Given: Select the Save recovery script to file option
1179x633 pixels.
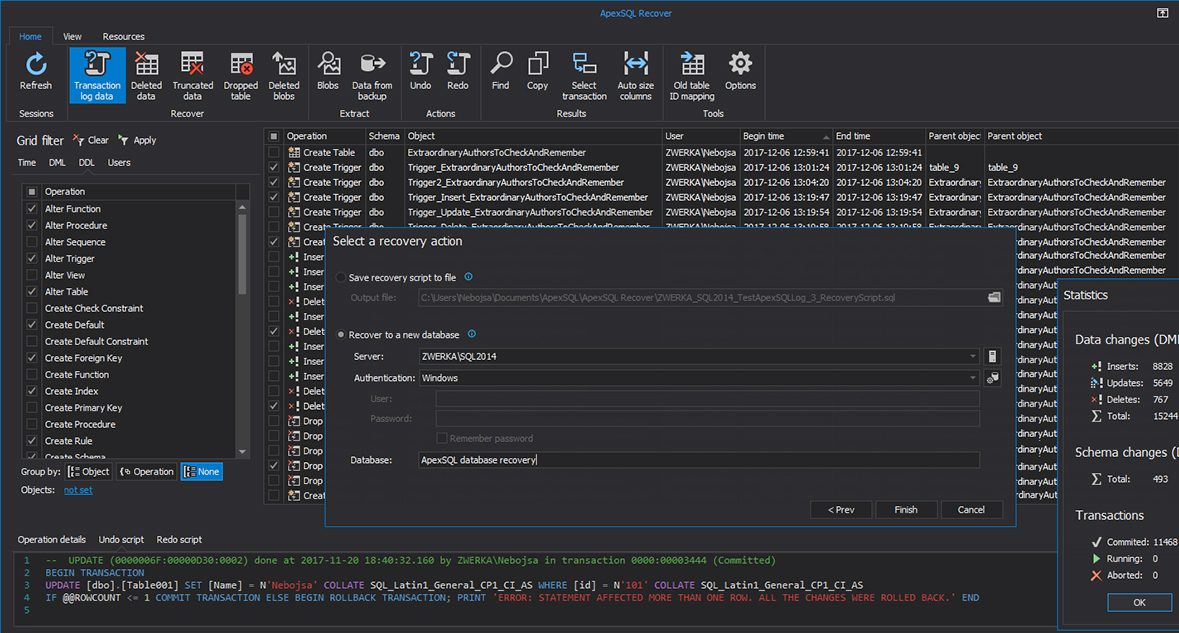Looking at the screenshot, I should click(x=343, y=277).
